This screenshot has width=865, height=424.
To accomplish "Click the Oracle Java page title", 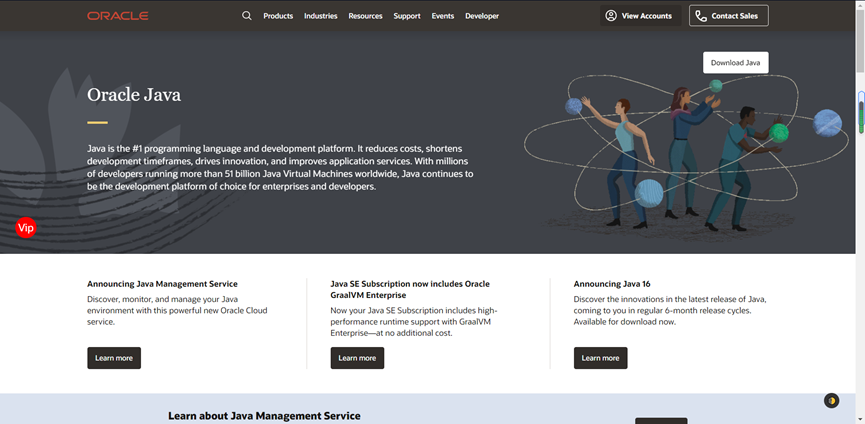I will (x=134, y=95).
